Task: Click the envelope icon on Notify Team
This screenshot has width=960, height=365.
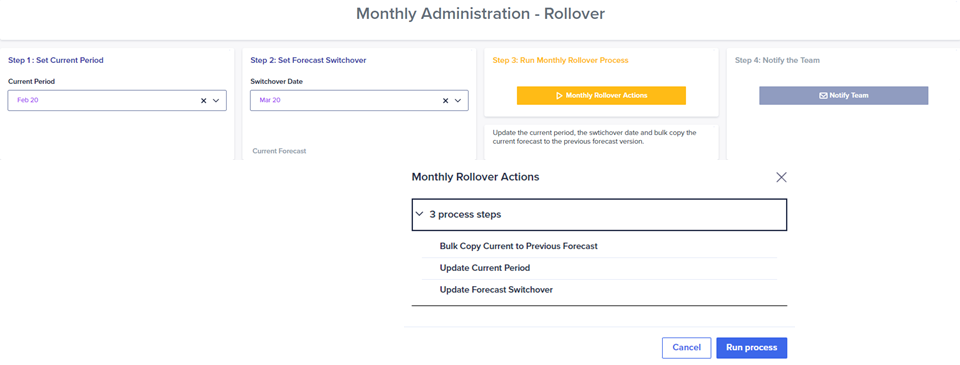Action: (x=823, y=96)
